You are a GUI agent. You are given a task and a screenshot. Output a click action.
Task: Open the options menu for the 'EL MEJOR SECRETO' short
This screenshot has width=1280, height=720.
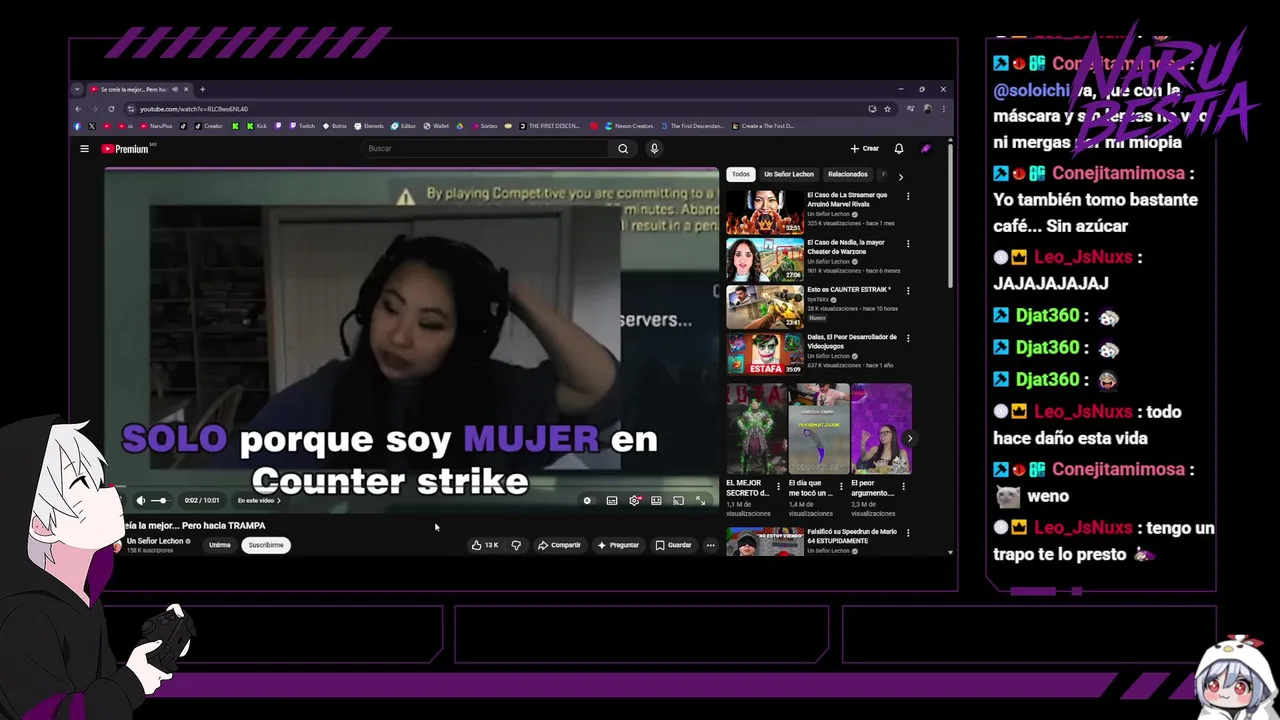(x=778, y=487)
